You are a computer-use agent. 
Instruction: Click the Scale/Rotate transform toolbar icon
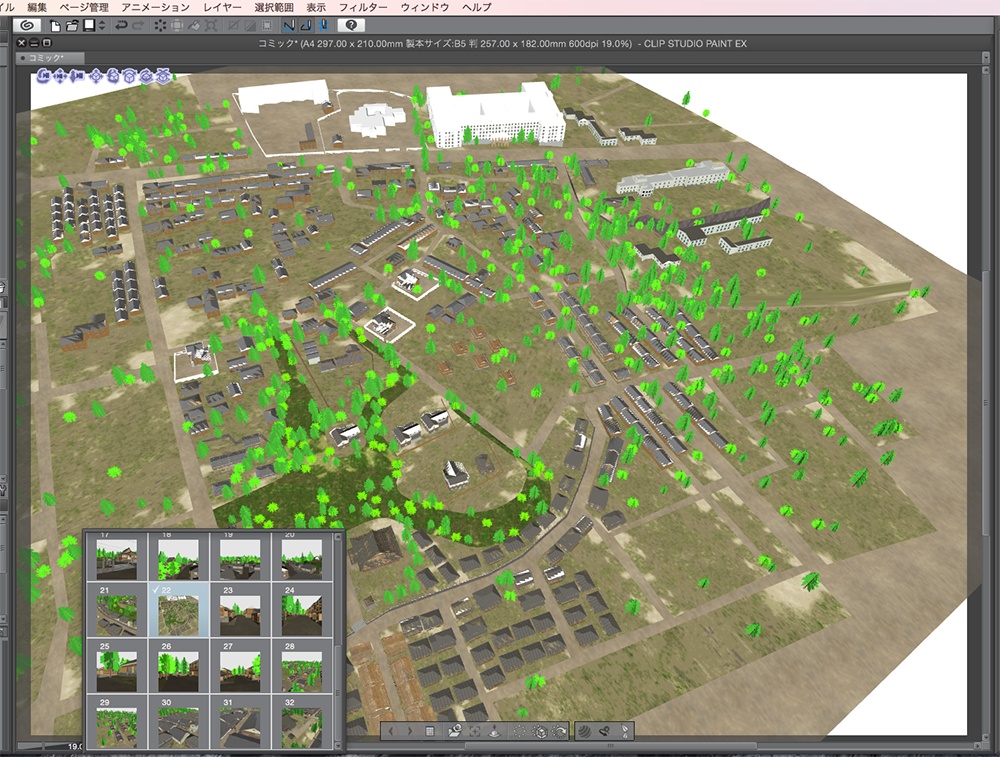(x=211, y=26)
